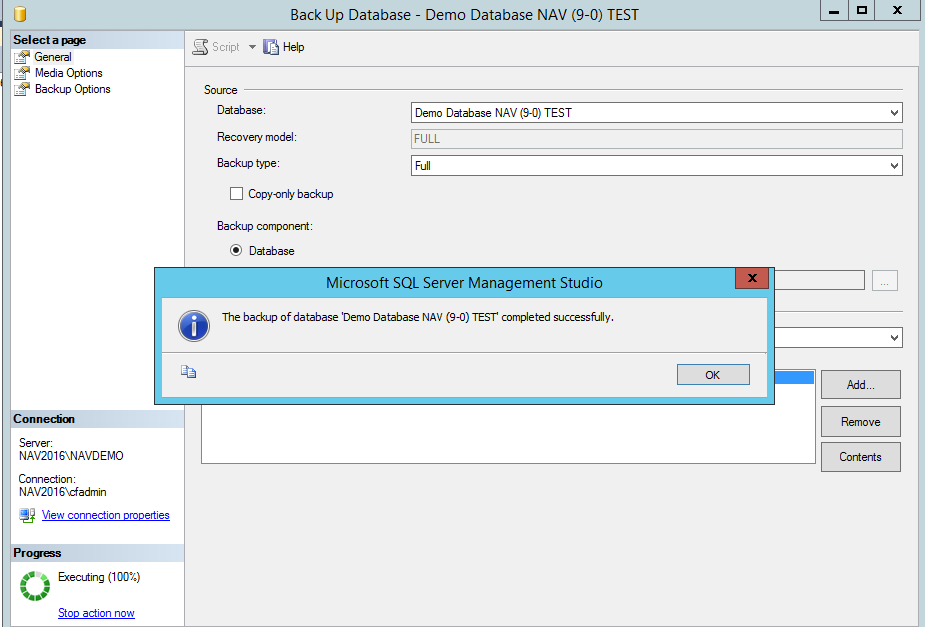Click the Remove destination button
Image resolution: width=925 pixels, height=627 pixels.
[861, 421]
